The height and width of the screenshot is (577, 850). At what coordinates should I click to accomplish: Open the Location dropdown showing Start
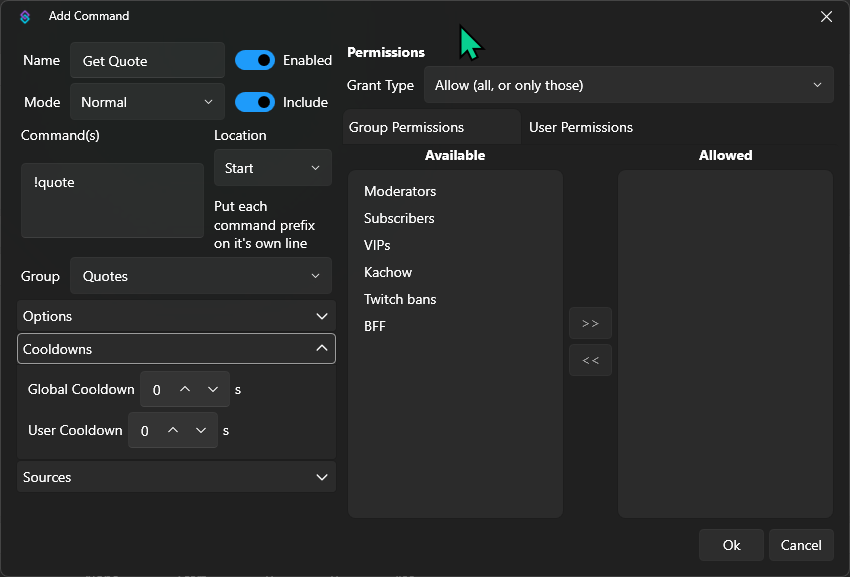(x=272, y=168)
